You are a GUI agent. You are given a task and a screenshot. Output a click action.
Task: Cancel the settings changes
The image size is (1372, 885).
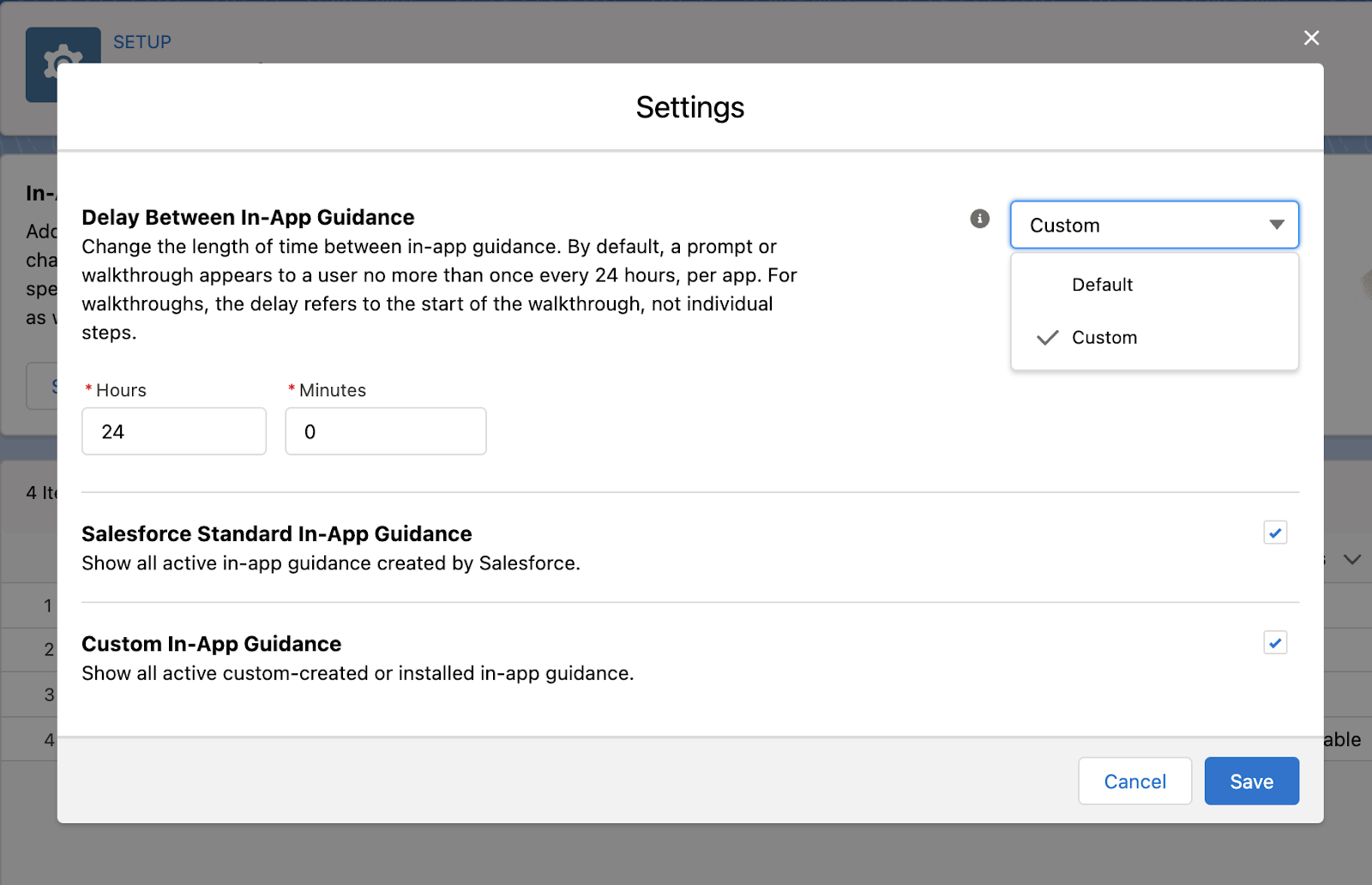(x=1134, y=780)
